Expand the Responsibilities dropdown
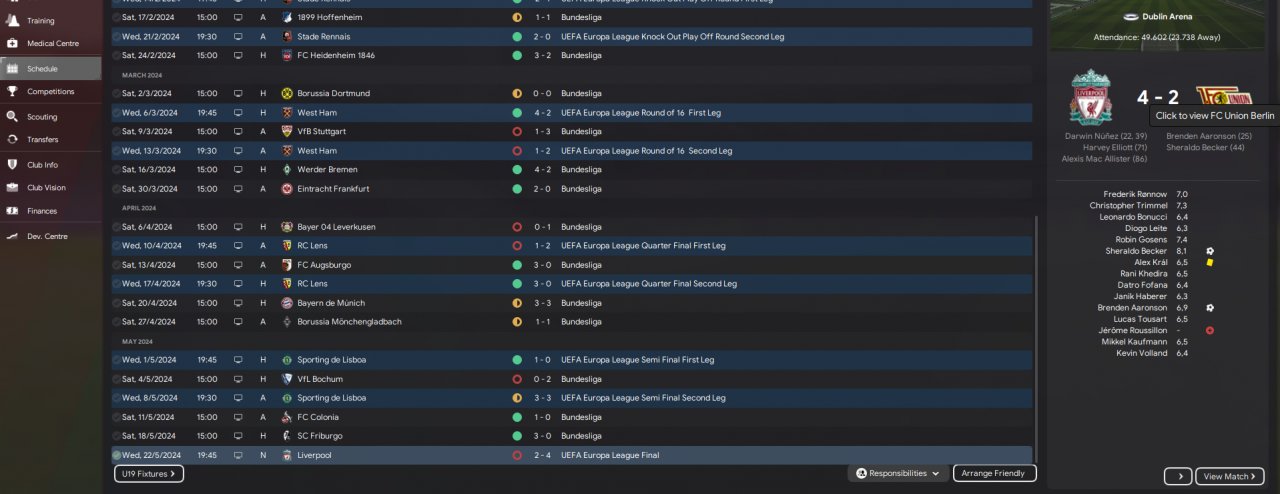Viewport: 1280px width, 494px height. point(897,473)
